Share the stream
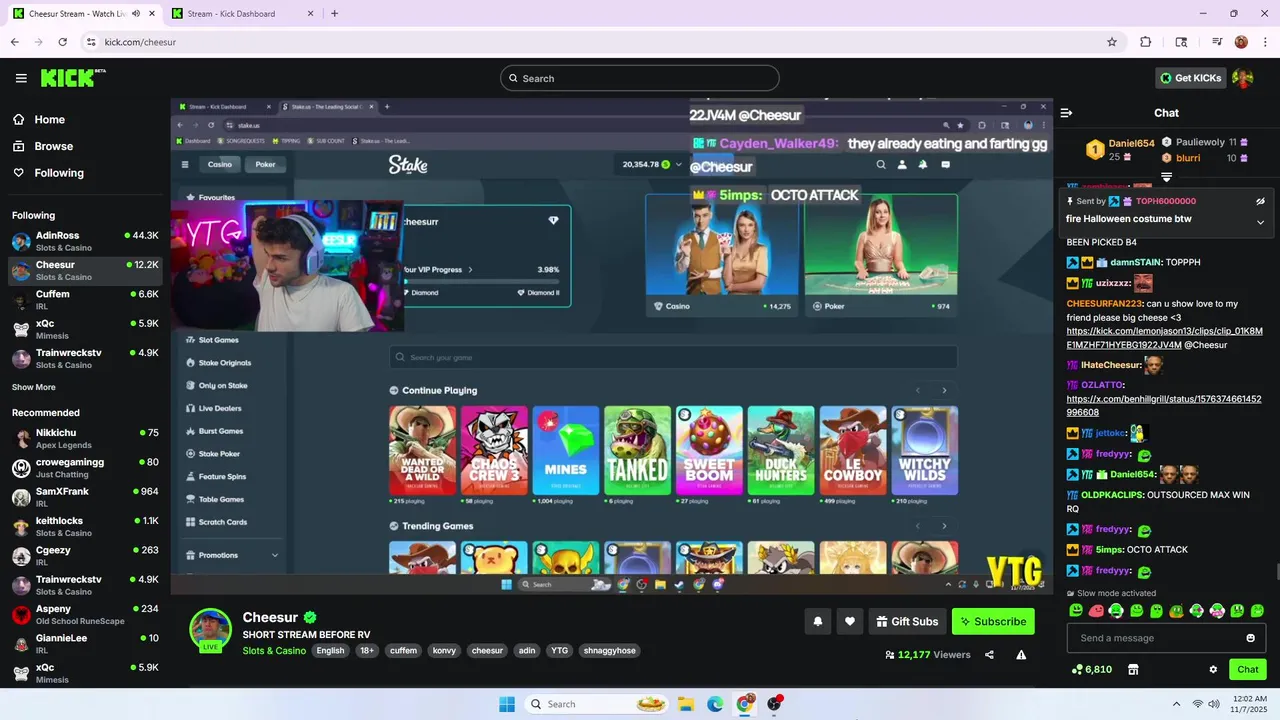 pyautogui.click(x=989, y=655)
